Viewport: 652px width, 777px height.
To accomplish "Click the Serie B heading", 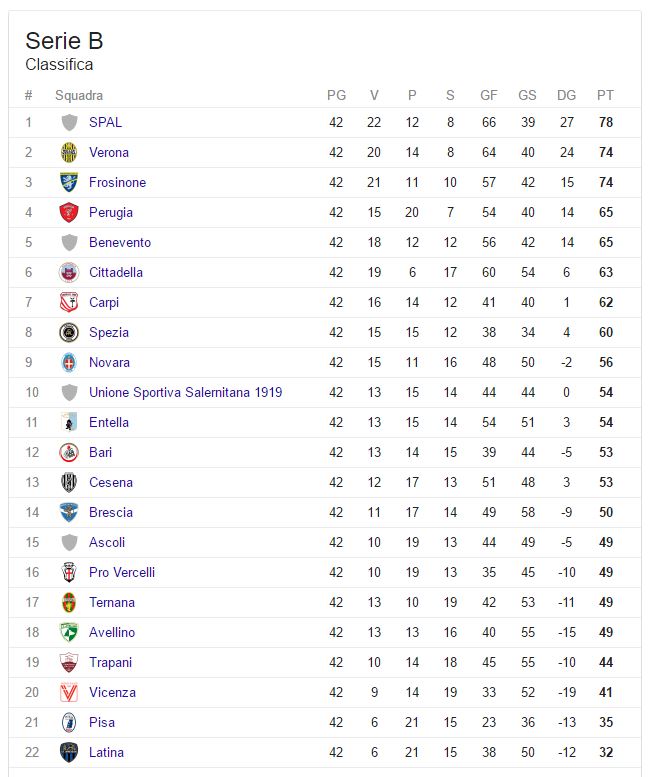I will tap(64, 41).
